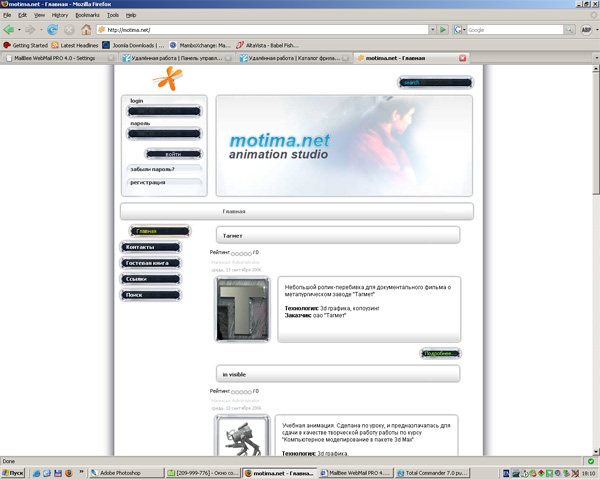Click into the login input field
This screenshot has width=600, height=480.
(x=164, y=111)
